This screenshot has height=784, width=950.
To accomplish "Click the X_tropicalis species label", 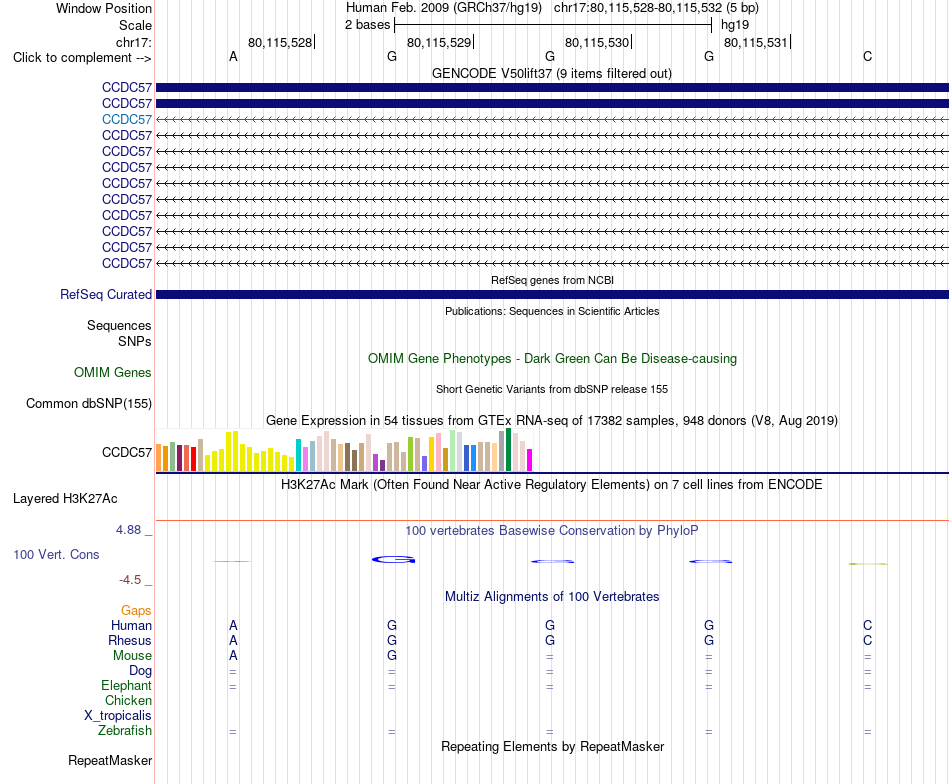I will (x=118, y=716).
